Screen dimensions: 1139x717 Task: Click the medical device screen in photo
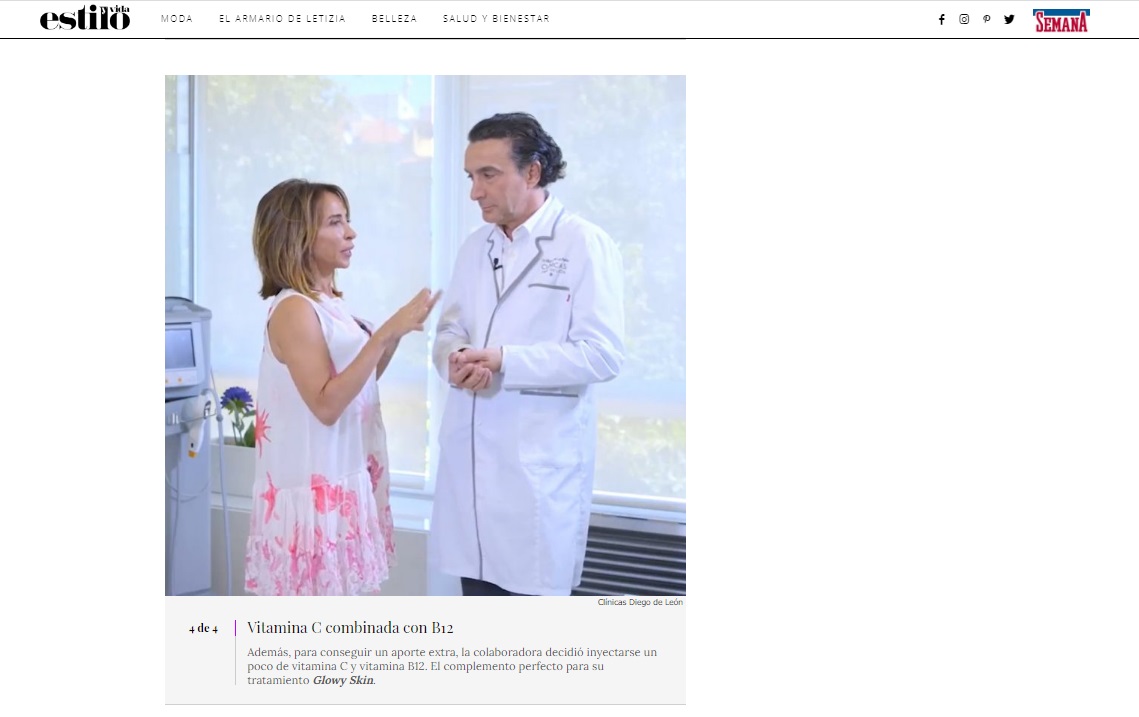point(180,348)
